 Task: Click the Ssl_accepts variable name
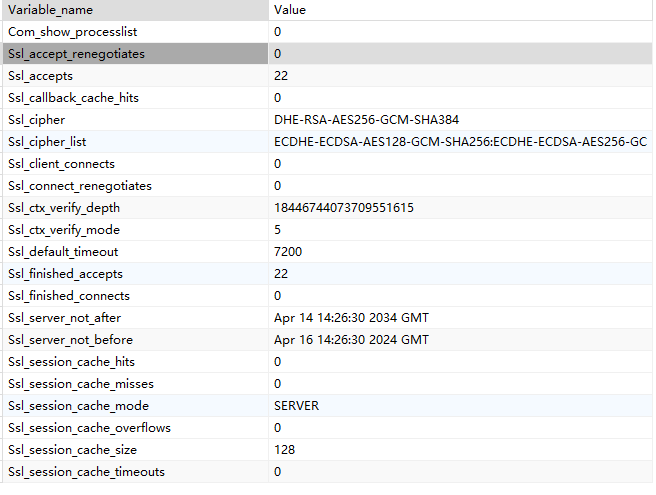click(x=40, y=76)
